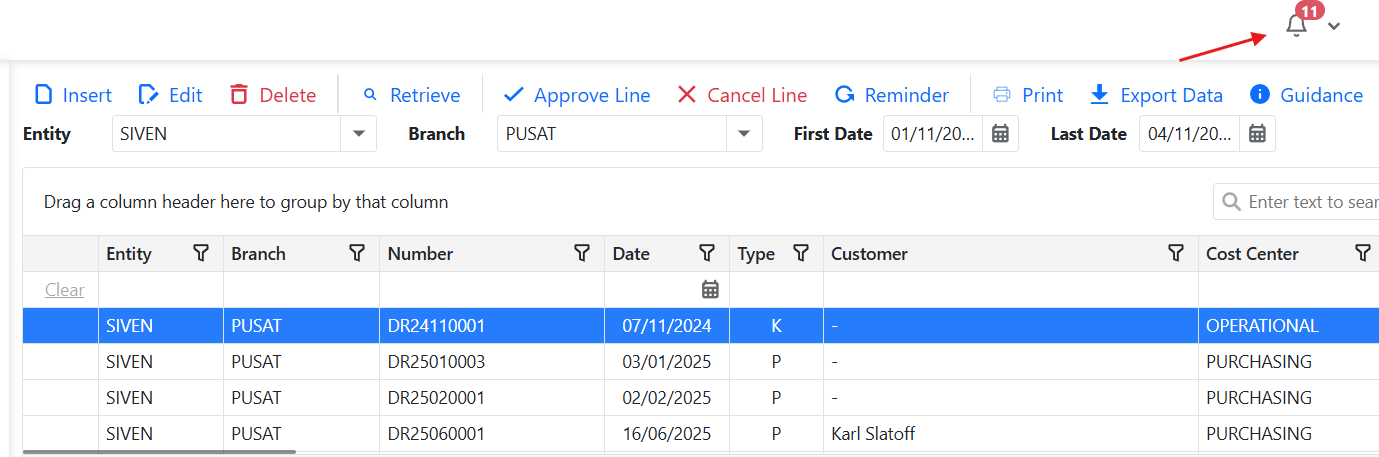Select row DR25010003
1379x457 pixels.
point(701,362)
